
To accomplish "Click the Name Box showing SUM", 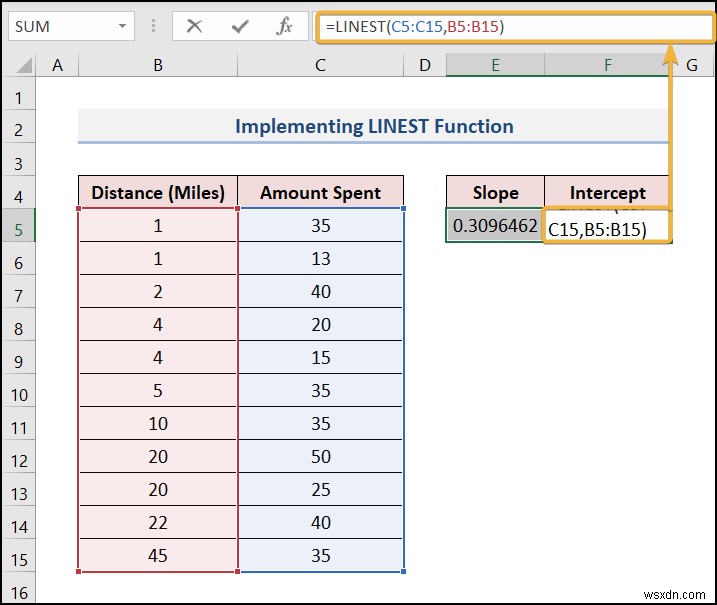I will [71, 26].
